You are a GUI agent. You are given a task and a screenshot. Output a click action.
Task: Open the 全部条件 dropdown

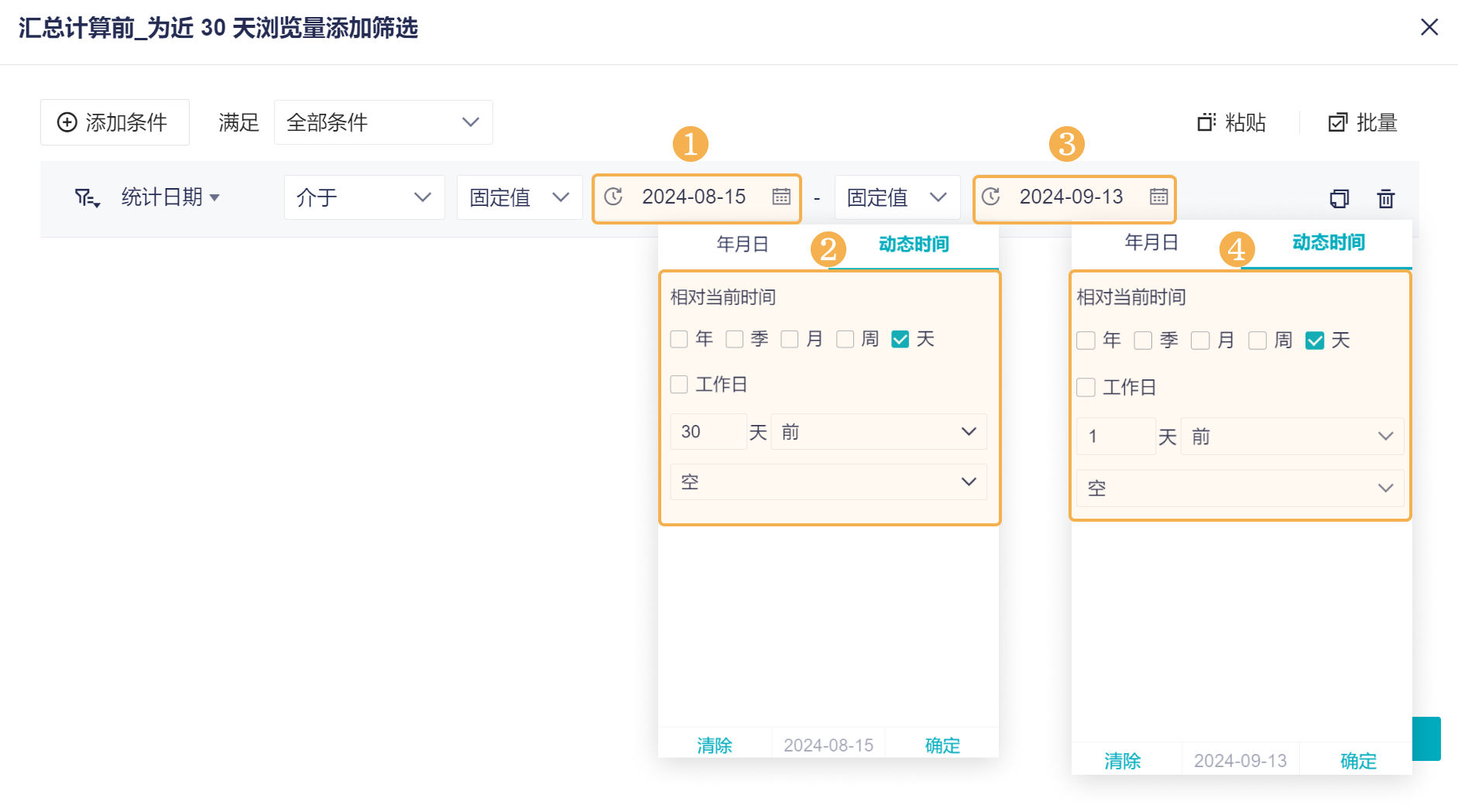coord(383,122)
